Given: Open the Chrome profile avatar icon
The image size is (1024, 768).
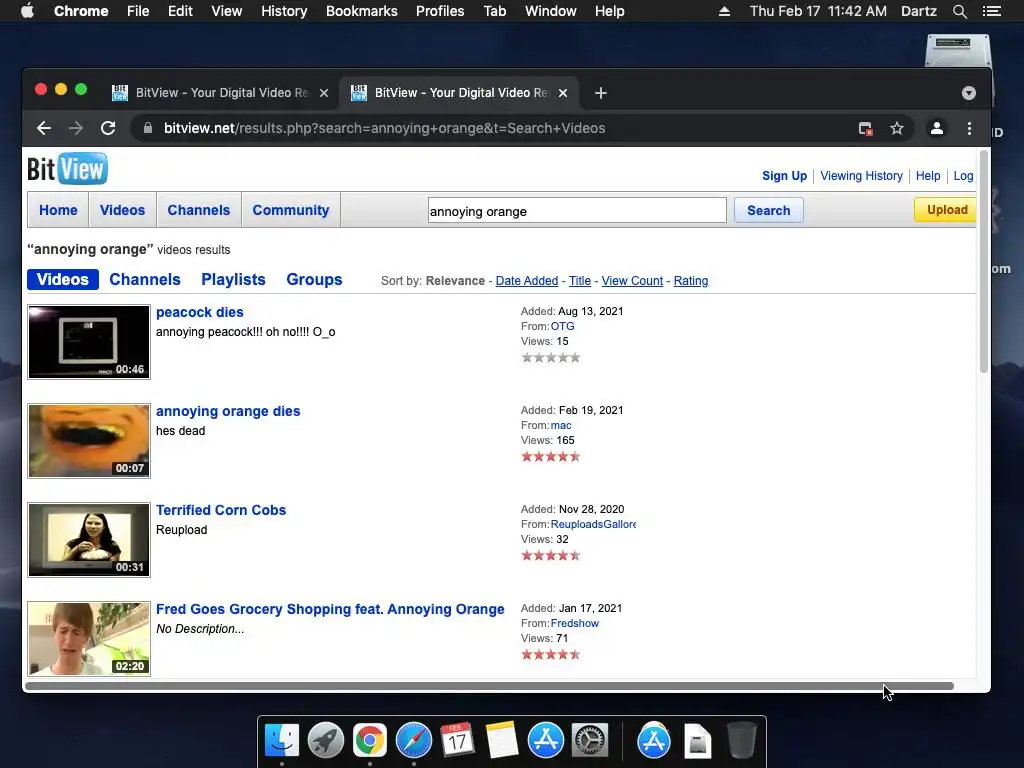Looking at the screenshot, I should pyautogui.click(x=936, y=129).
